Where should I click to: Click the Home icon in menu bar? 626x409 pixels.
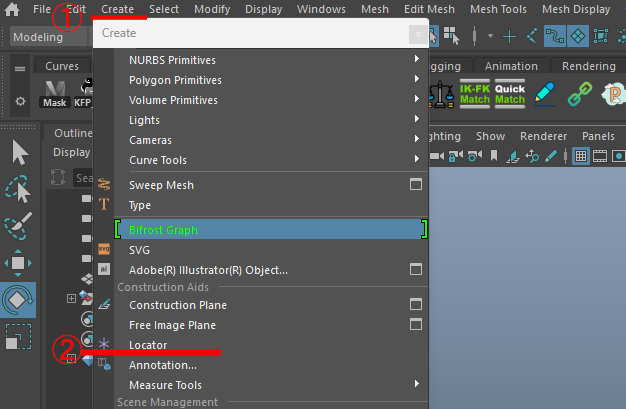coord(13,9)
